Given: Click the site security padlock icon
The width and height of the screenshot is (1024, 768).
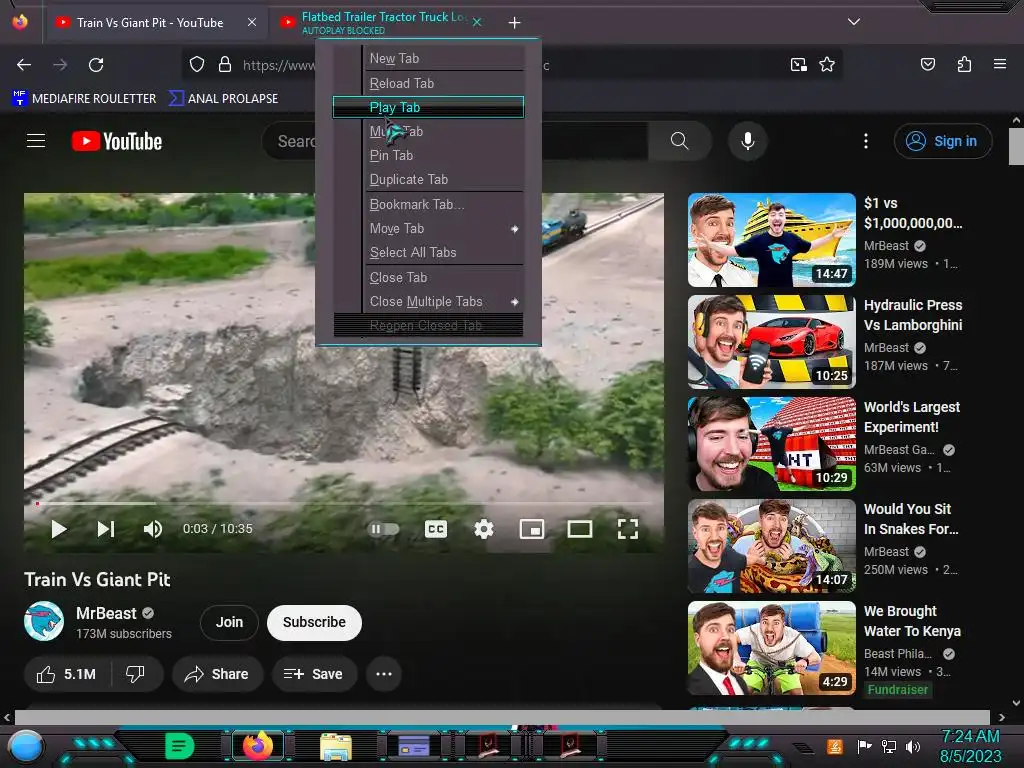Looking at the screenshot, I should (x=225, y=65).
